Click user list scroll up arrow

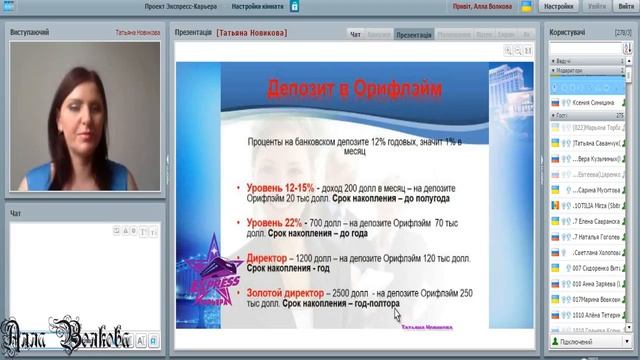click(x=629, y=61)
